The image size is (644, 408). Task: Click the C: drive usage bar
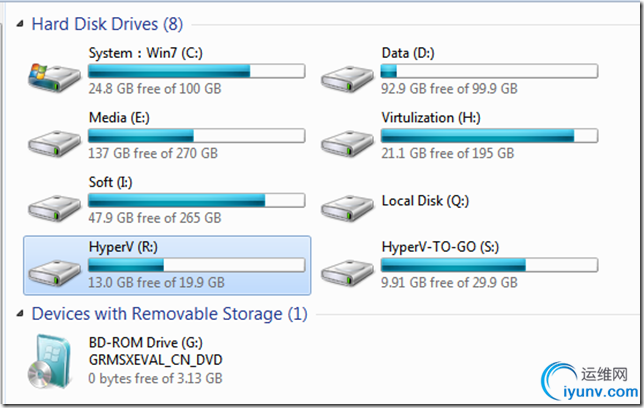pos(196,71)
